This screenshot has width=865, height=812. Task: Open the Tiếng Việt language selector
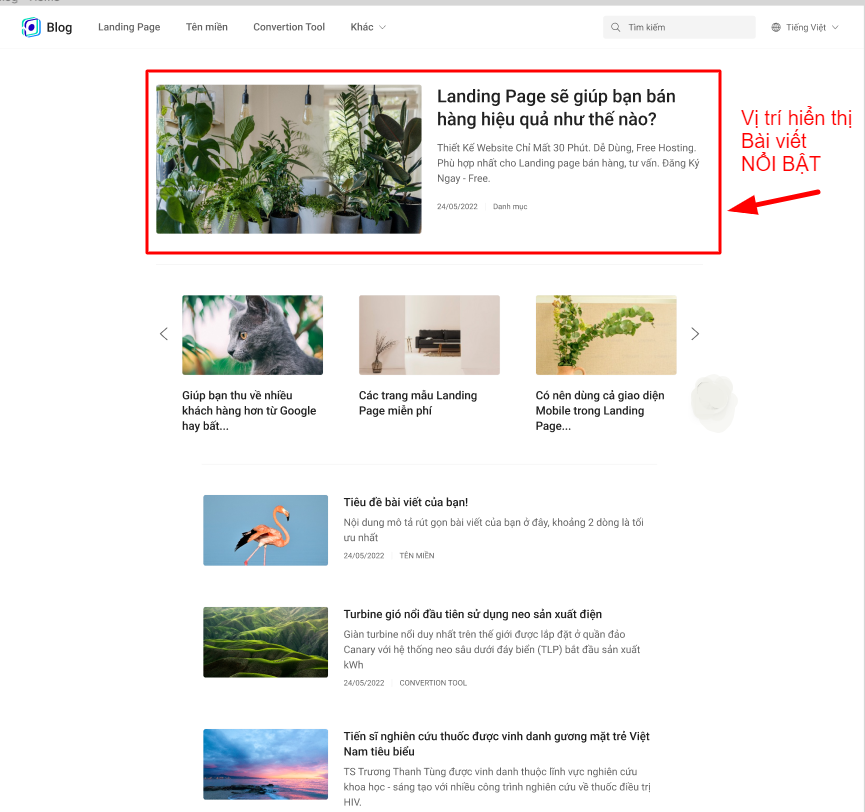pyautogui.click(x=805, y=27)
